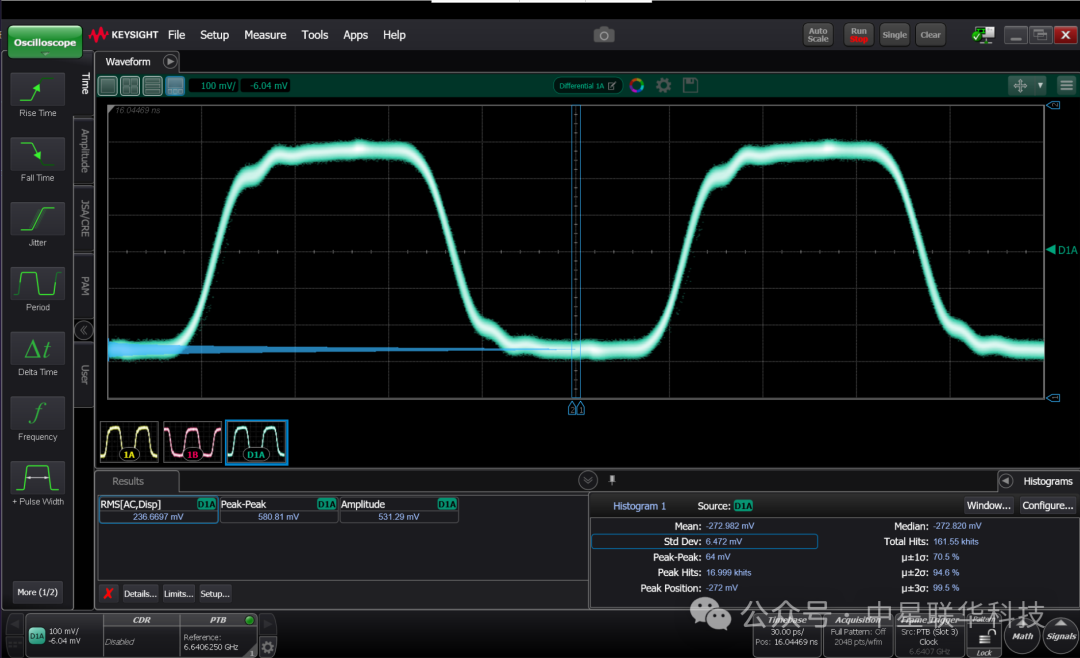This screenshot has height=658, width=1080.
Task: Pin the Results panel
Action: coord(612,480)
